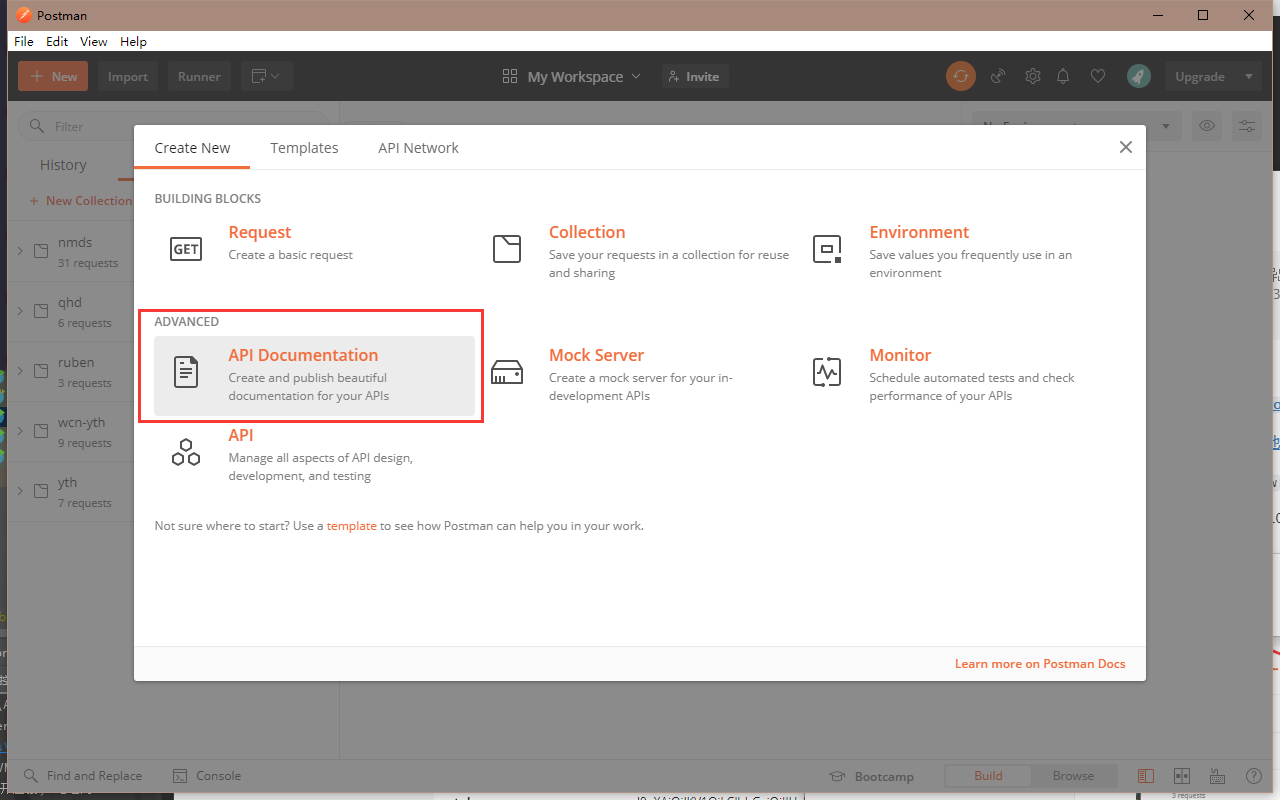This screenshot has height=800, width=1280.
Task: Open the help question mark icon
Action: click(x=1254, y=776)
